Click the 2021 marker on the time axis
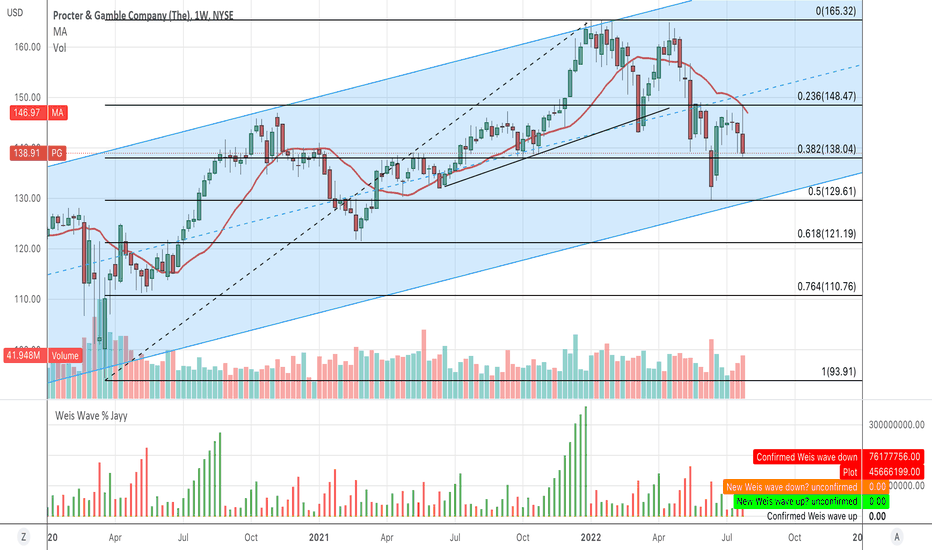The image size is (932, 550). pos(319,538)
